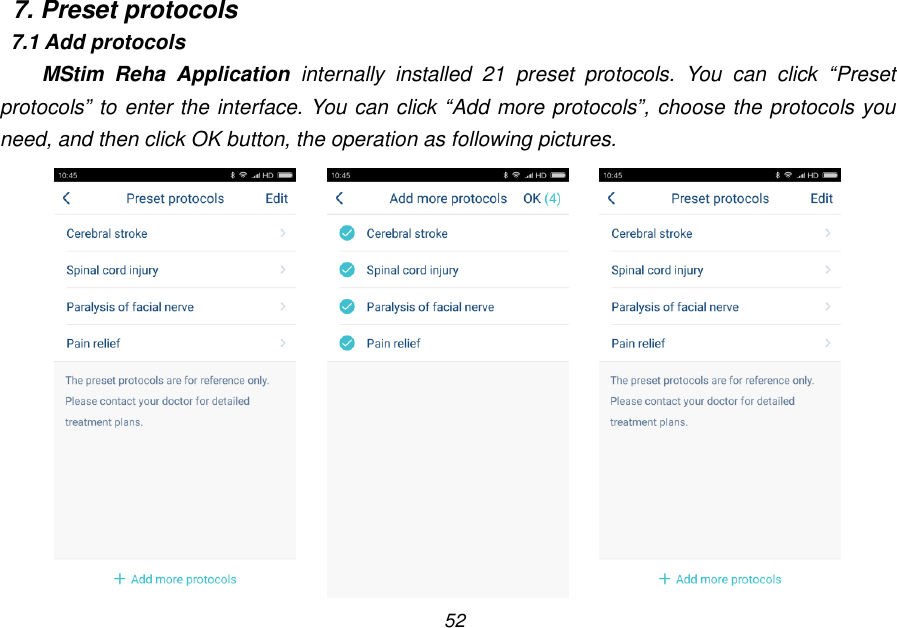Confirm selections with the OK (4) button
Image resolution: width=897 pixels, height=628 pixels.
(x=542, y=198)
